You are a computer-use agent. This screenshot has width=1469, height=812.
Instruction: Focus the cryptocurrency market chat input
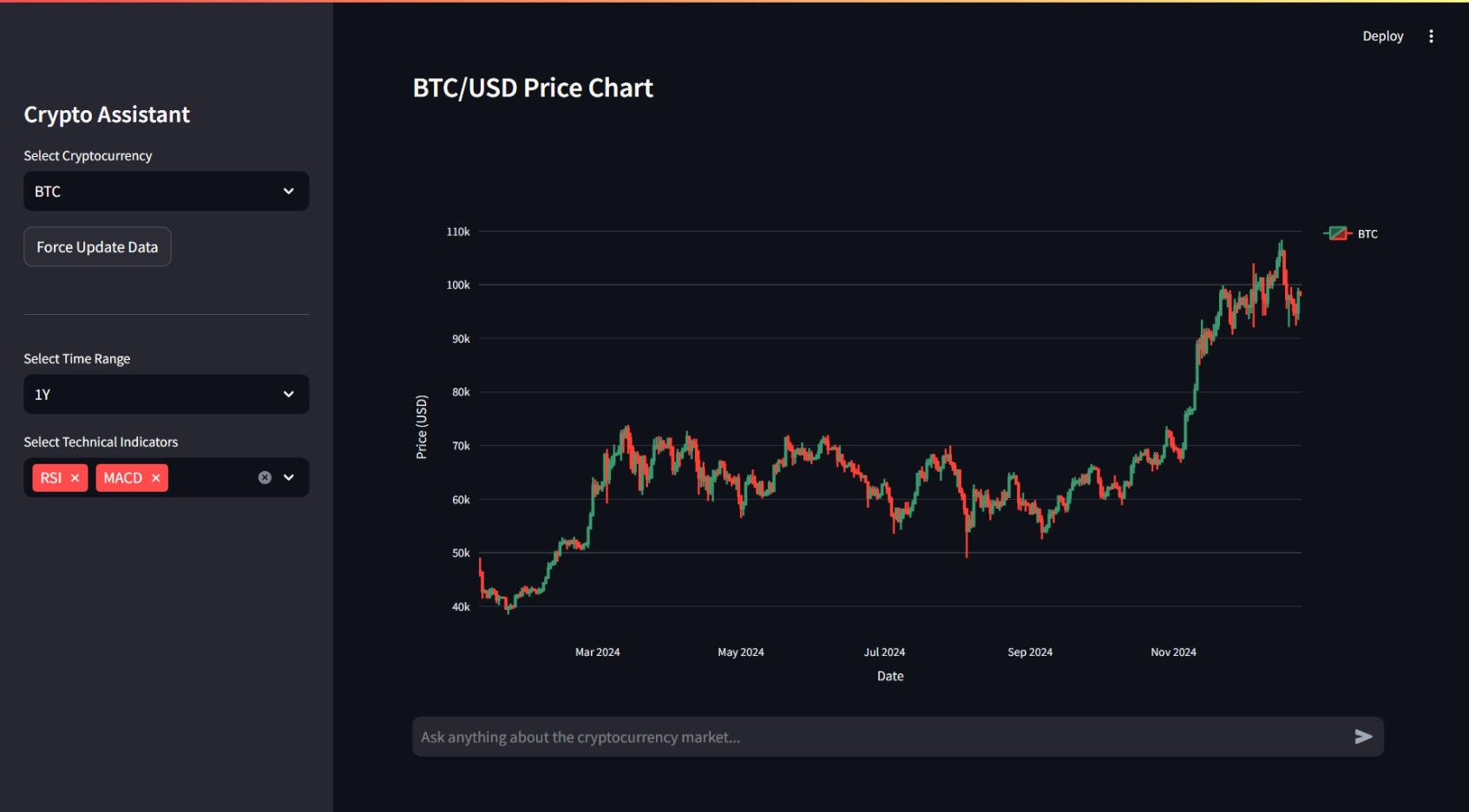(x=876, y=737)
